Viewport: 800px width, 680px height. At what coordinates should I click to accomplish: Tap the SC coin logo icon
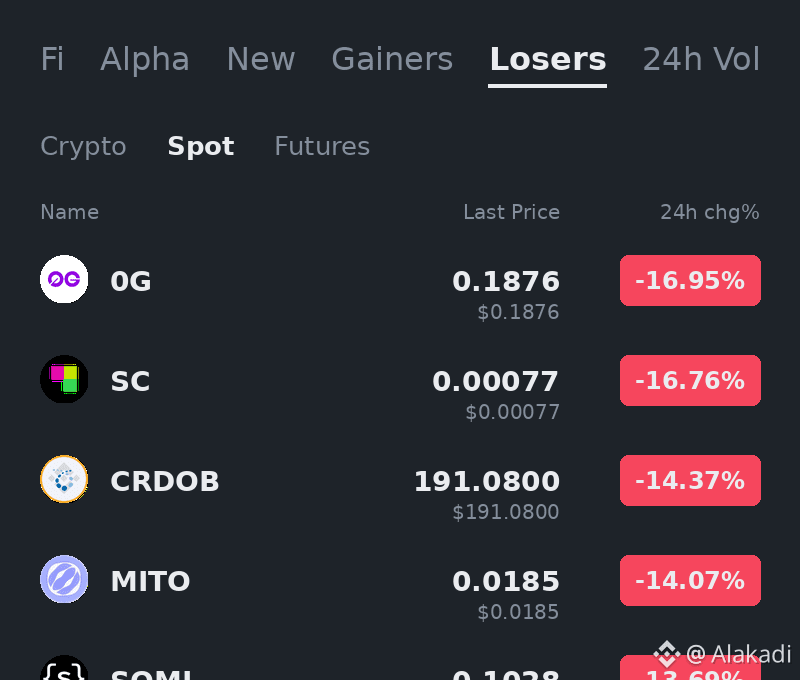tap(64, 379)
